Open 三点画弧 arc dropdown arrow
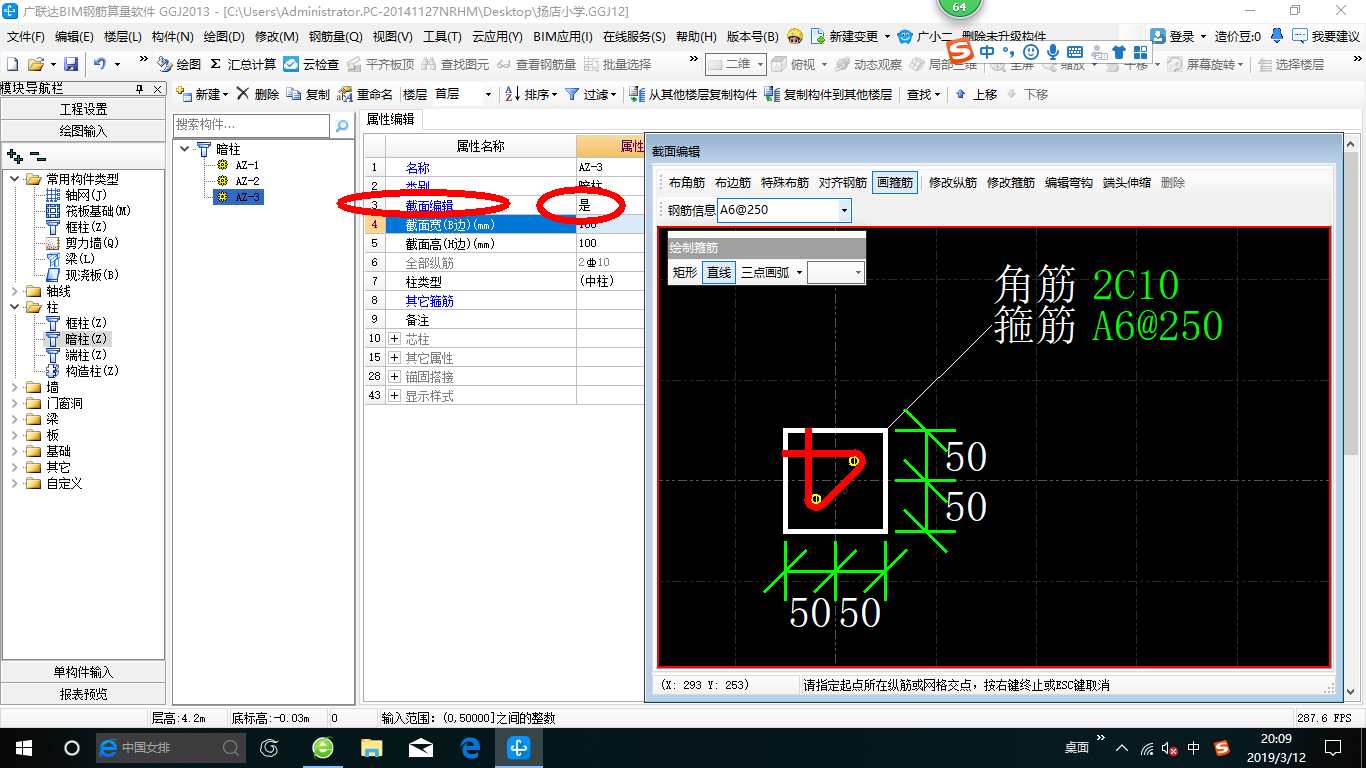Image resolution: width=1366 pixels, height=768 pixels. 799,272
